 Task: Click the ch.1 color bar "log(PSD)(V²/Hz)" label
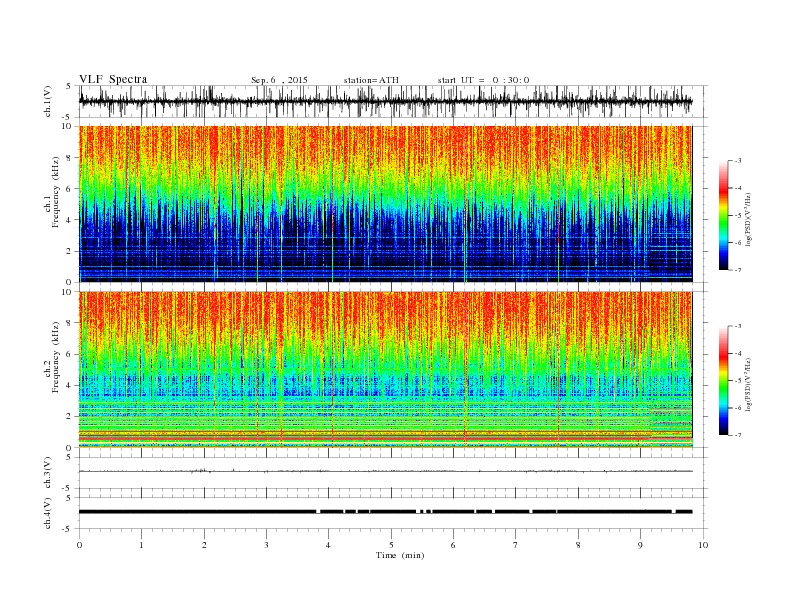pyautogui.click(x=749, y=219)
